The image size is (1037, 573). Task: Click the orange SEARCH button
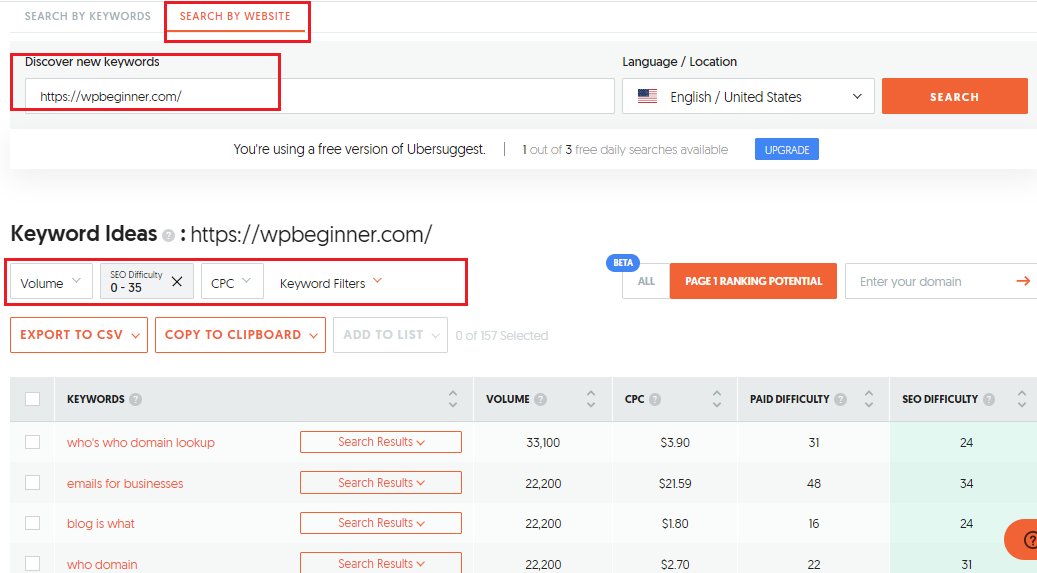tap(954, 97)
